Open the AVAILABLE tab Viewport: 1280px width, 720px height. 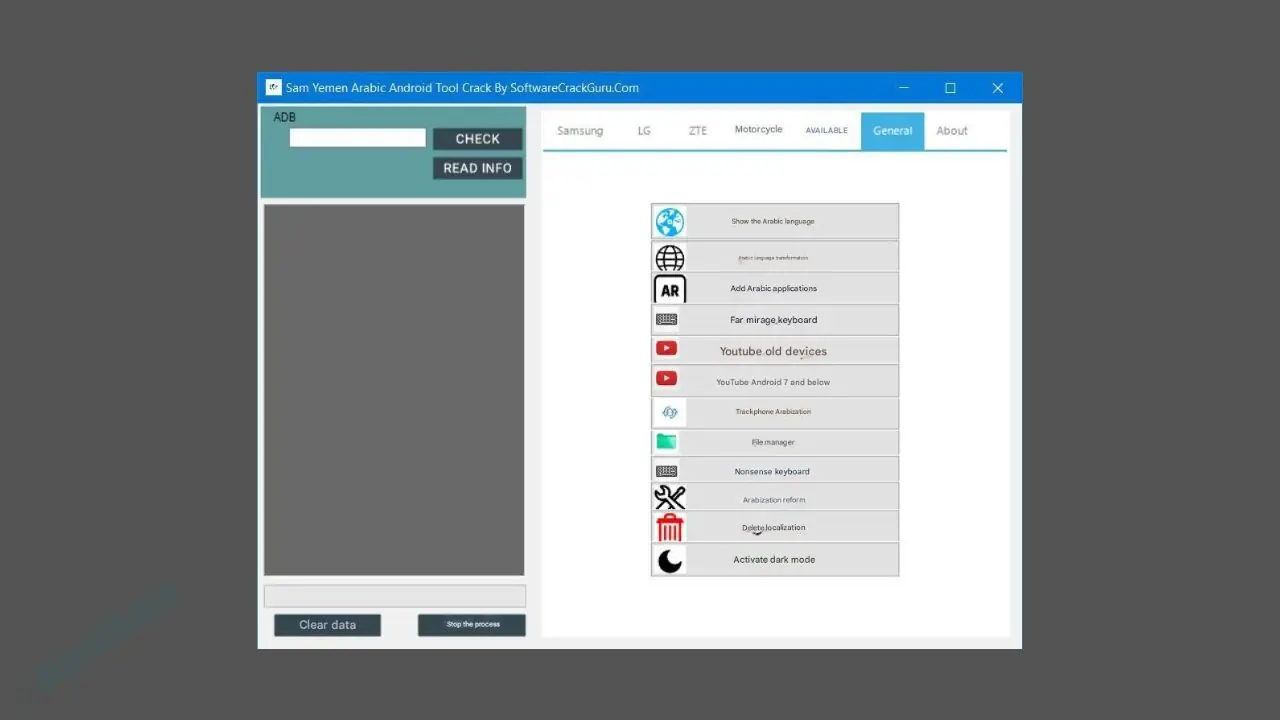click(826, 131)
